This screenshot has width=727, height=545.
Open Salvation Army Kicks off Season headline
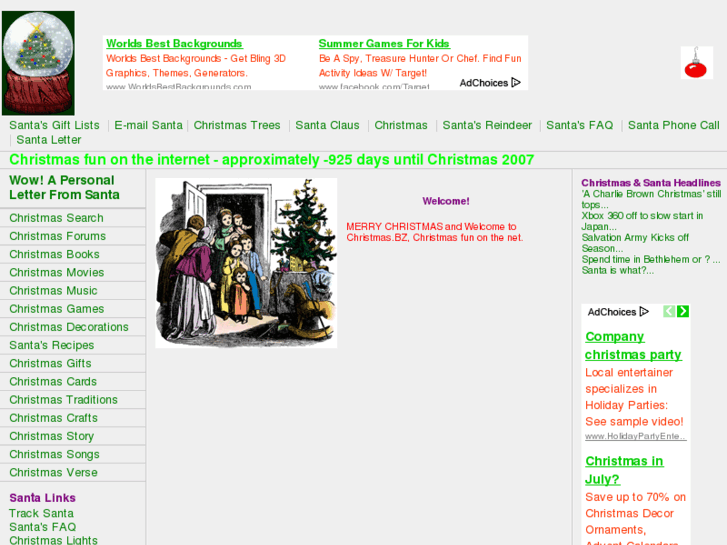[x=635, y=243]
